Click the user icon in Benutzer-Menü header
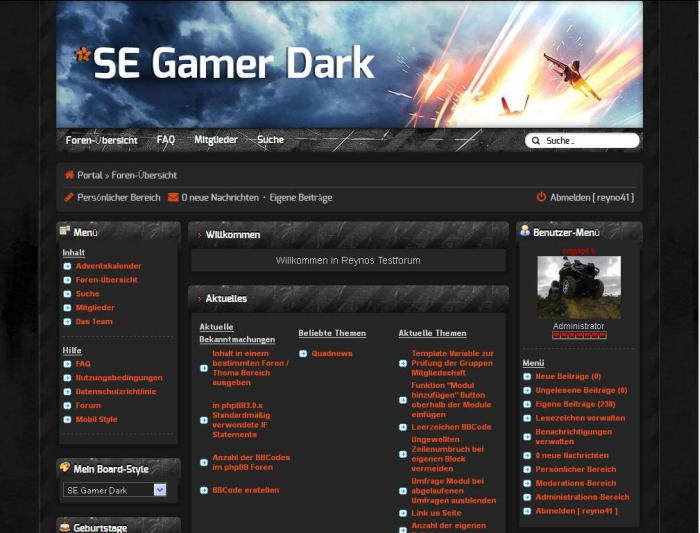The width and height of the screenshot is (700, 533). coord(525,232)
